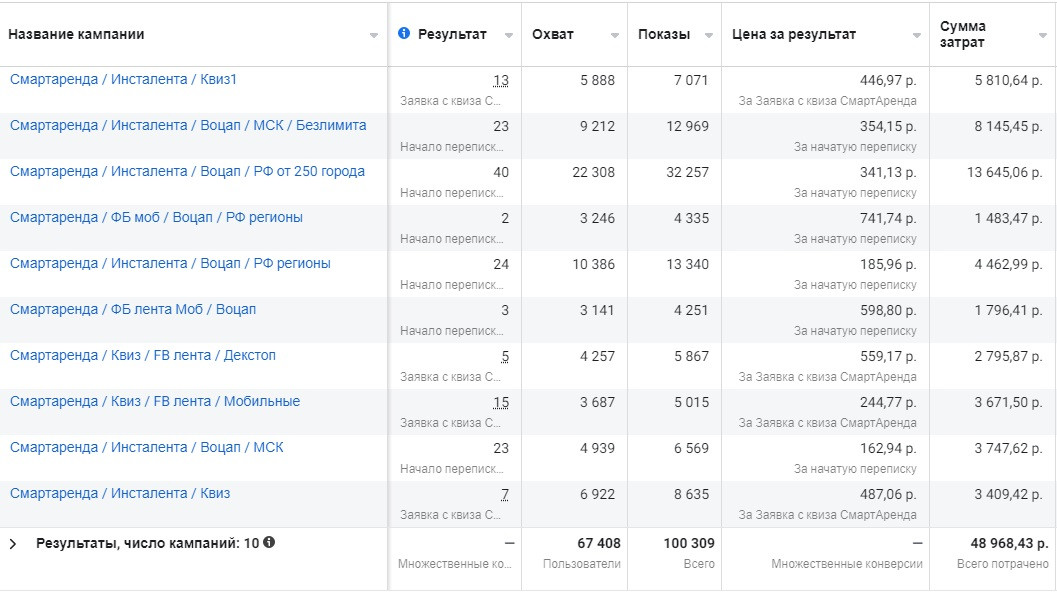The height and width of the screenshot is (593, 1057).
Task: Select the impressions value 8 635
Action: pos(692,495)
